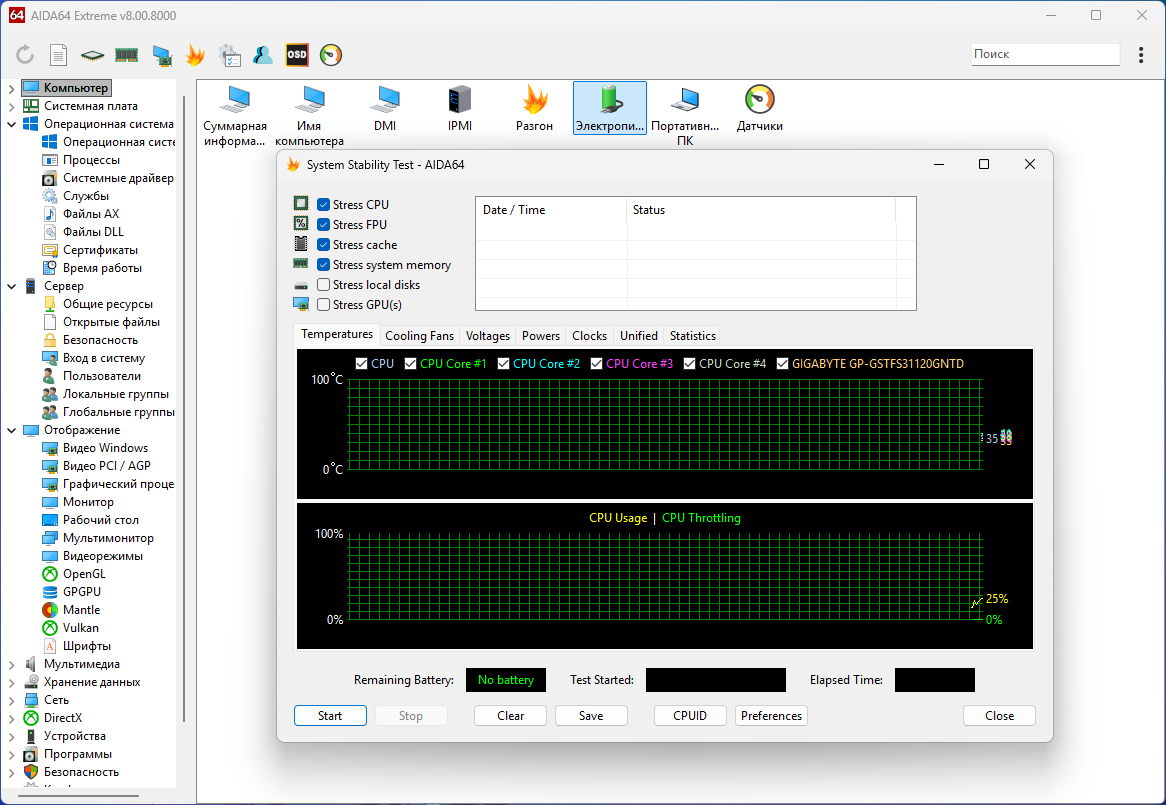The width and height of the screenshot is (1166, 805).
Task: Click the Поиск search field
Action: [x=1045, y=55]
